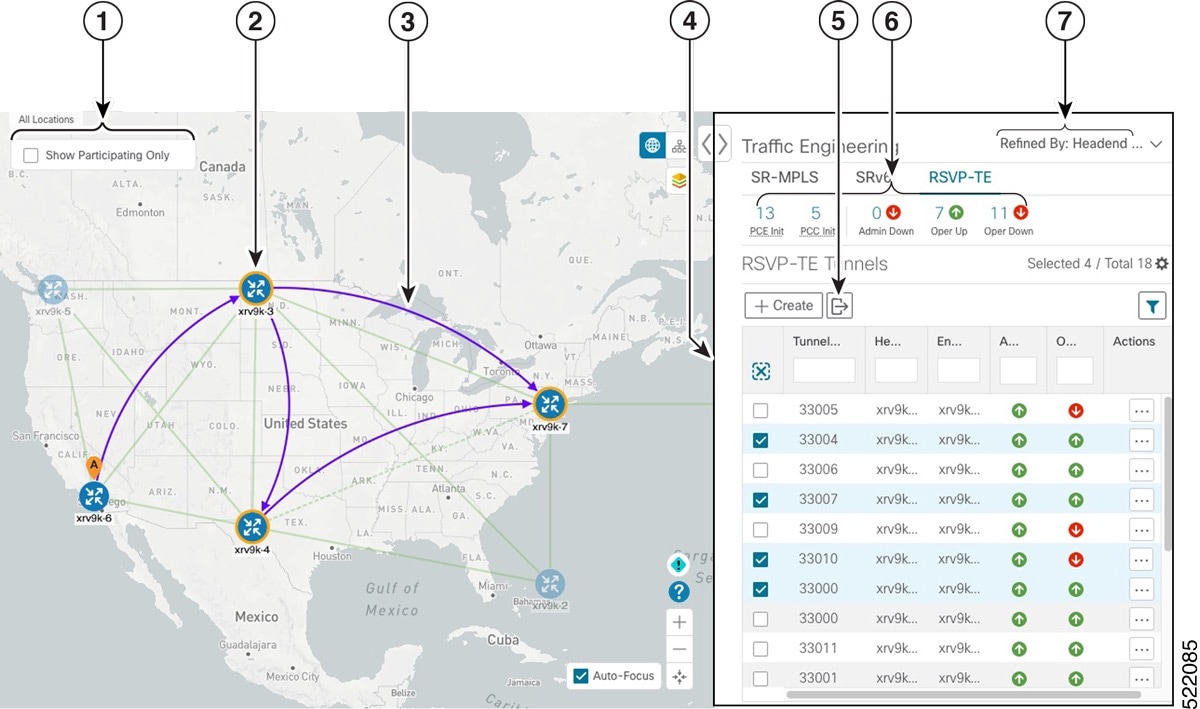Toggle the Auto-Focus checkbox
Image resolution: width=1200 pixels, height=709 pixels.
pos(583,675)
